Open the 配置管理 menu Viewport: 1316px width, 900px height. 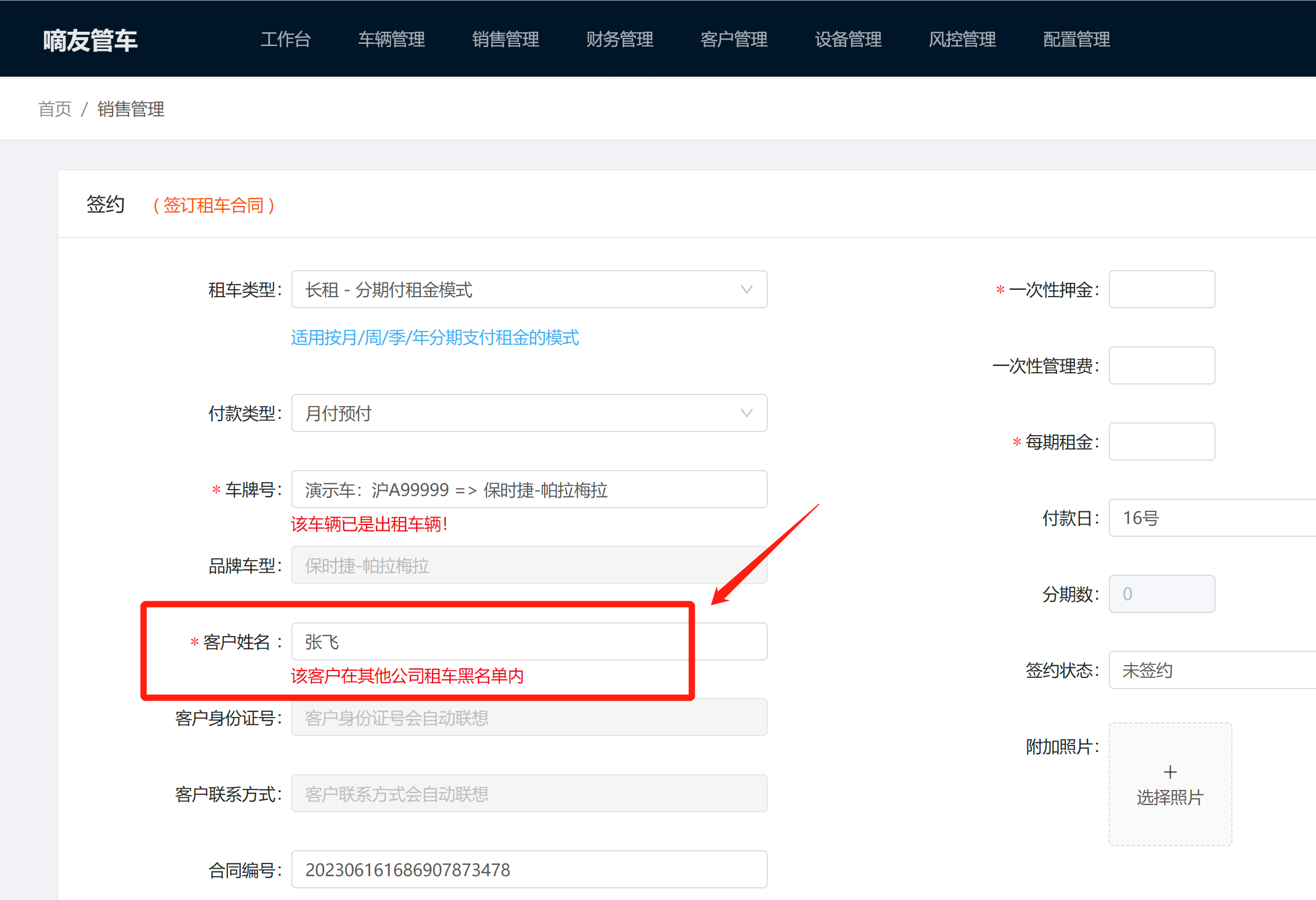(x=1076, y=39)
